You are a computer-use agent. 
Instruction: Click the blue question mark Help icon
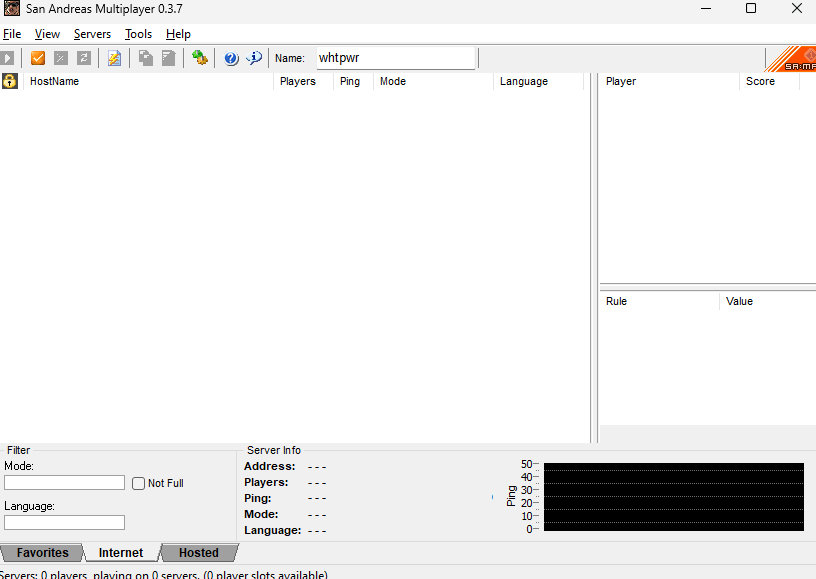[231, 58]
